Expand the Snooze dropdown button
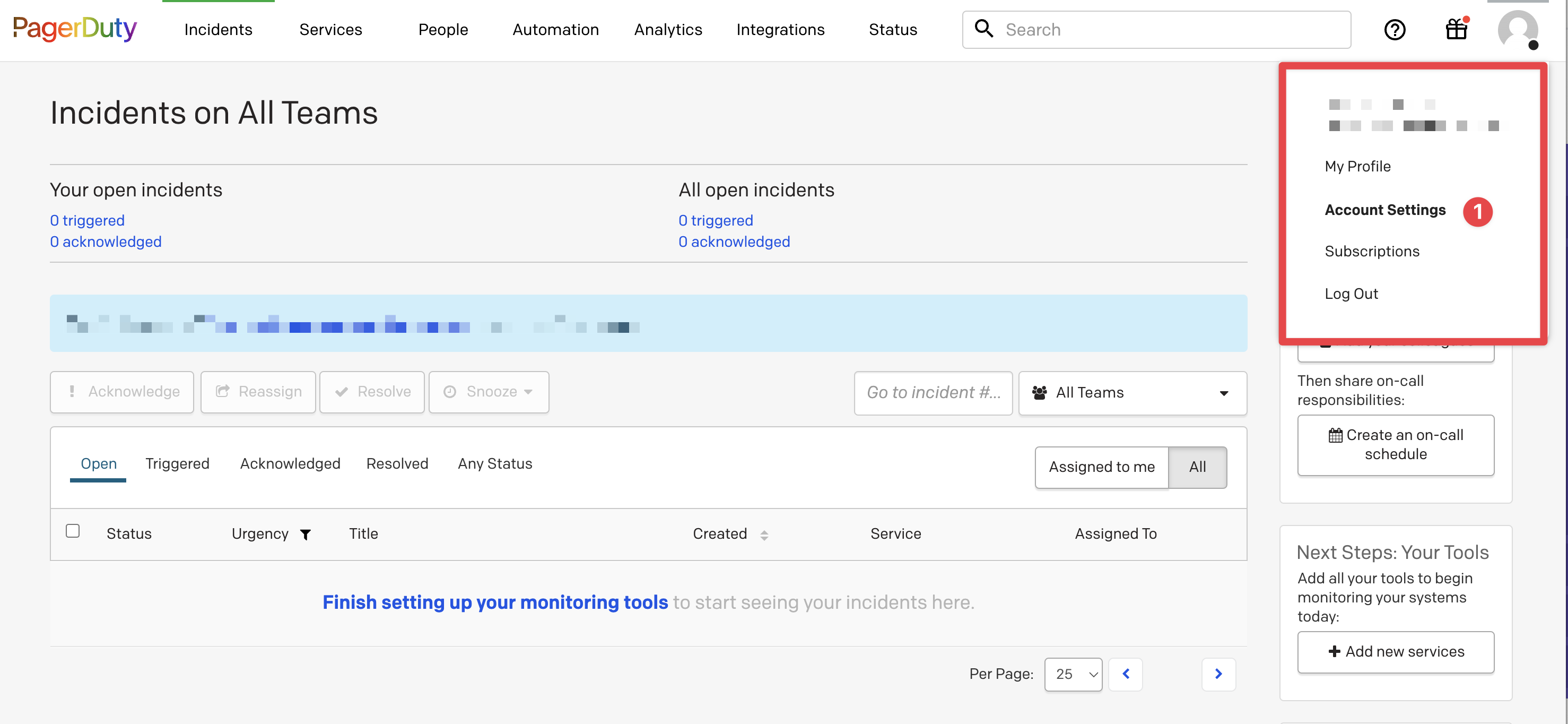The height and width of the screenshot is (724, 1568). point(489,392)
